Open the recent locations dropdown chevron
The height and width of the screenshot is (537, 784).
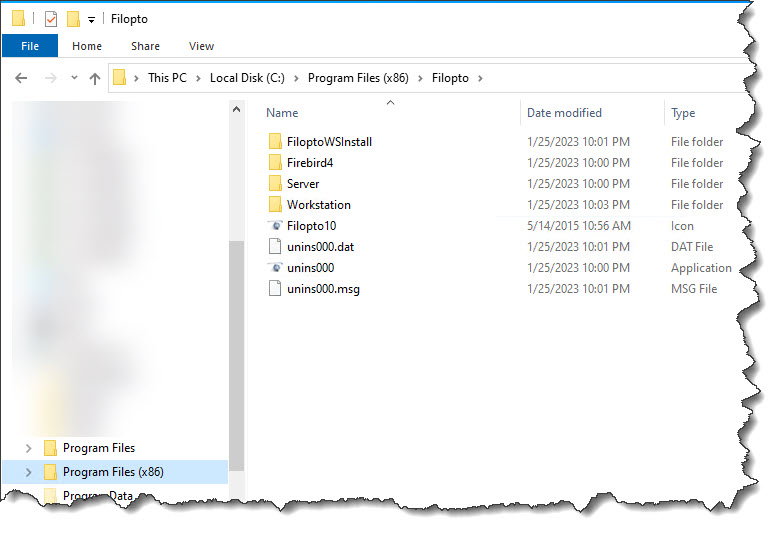(x=74, y=78)
